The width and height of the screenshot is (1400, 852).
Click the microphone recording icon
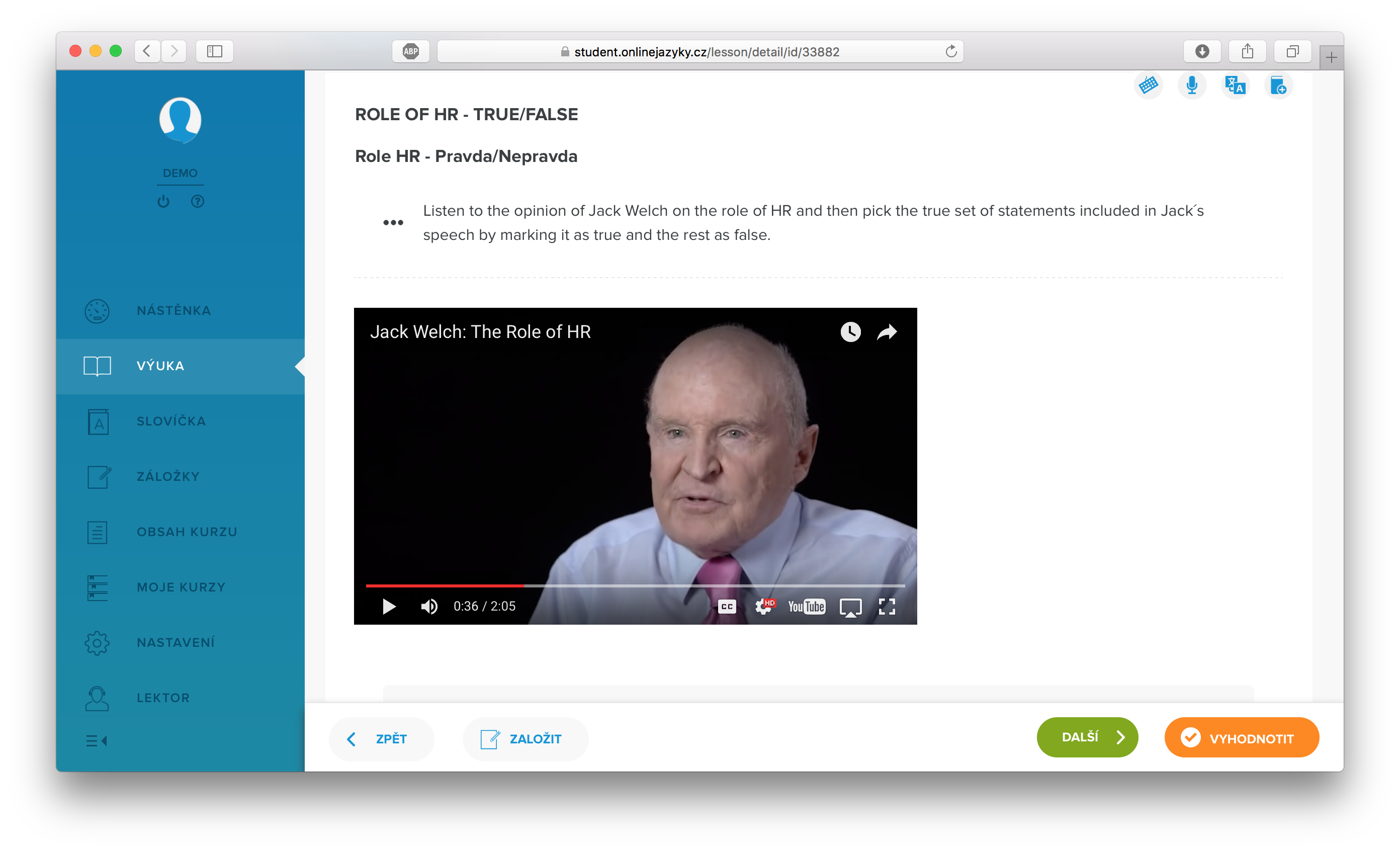1191,86
